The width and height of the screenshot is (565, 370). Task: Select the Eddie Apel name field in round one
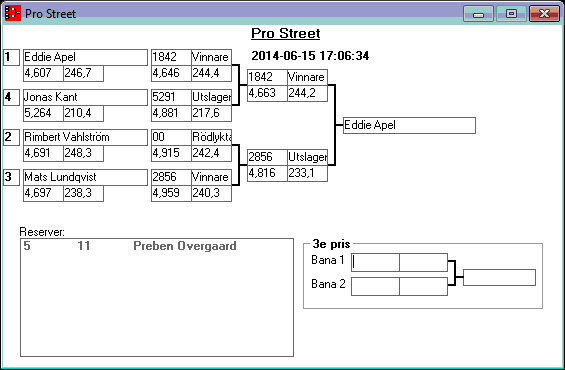pyautogui.click(x=85, y=57)
